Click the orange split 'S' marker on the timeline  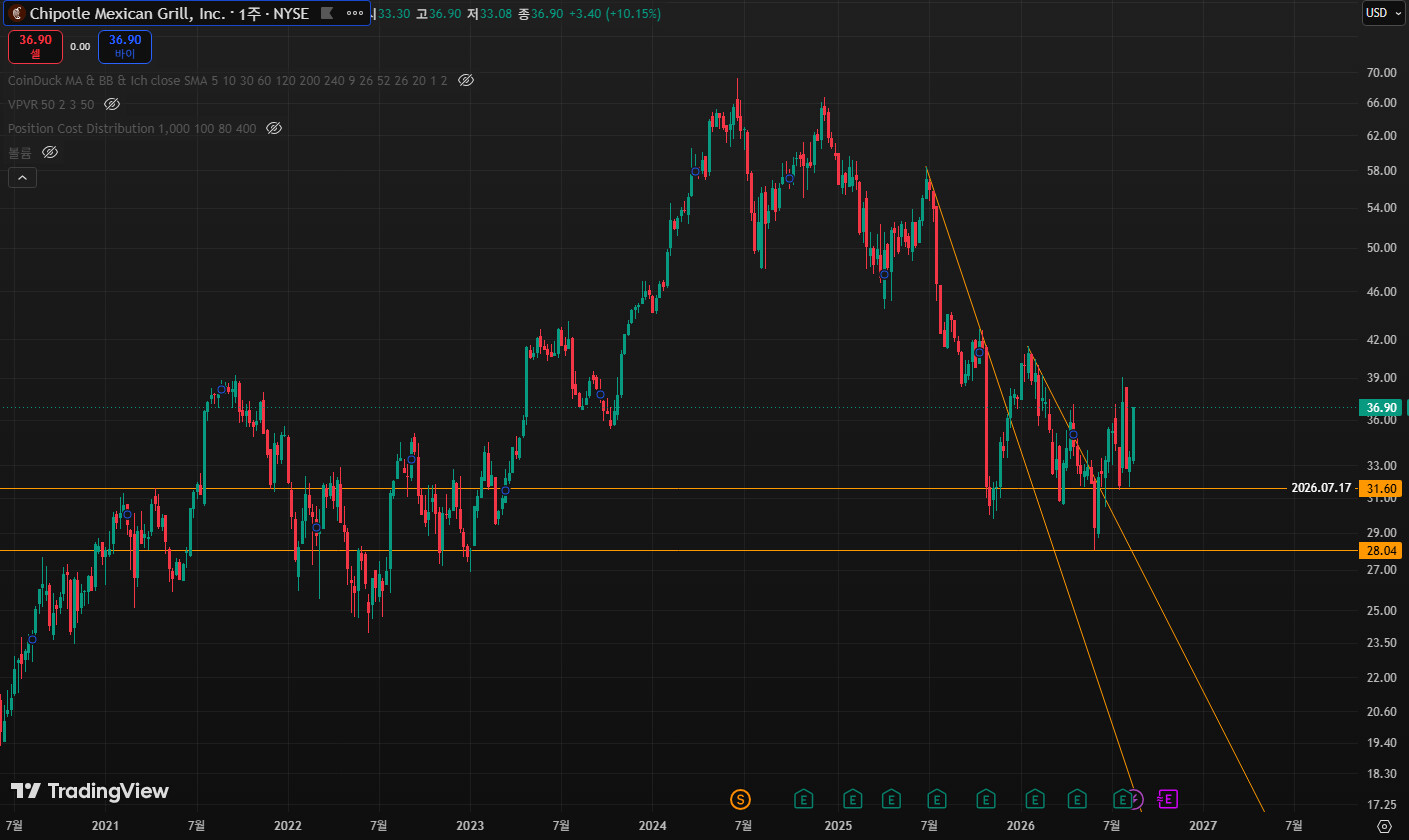tap(740, 798)
